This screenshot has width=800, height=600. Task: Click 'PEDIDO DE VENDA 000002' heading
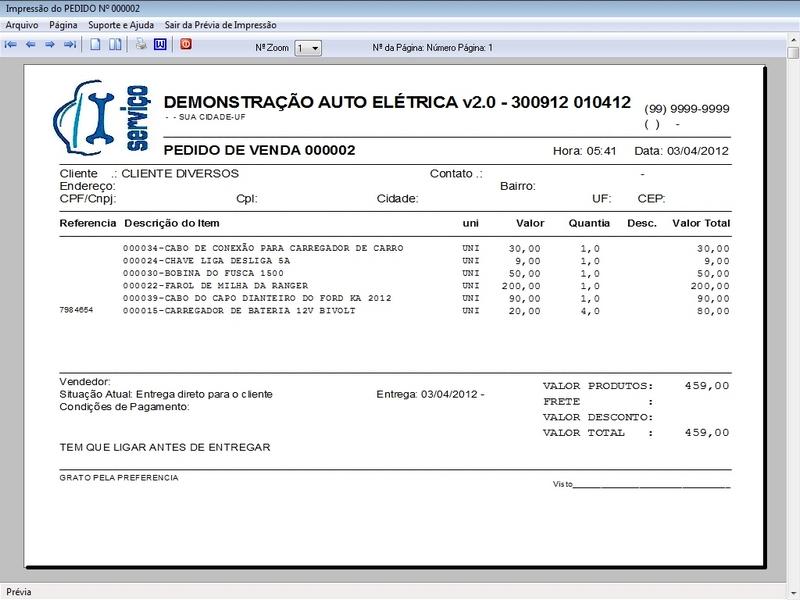point(259,150)
